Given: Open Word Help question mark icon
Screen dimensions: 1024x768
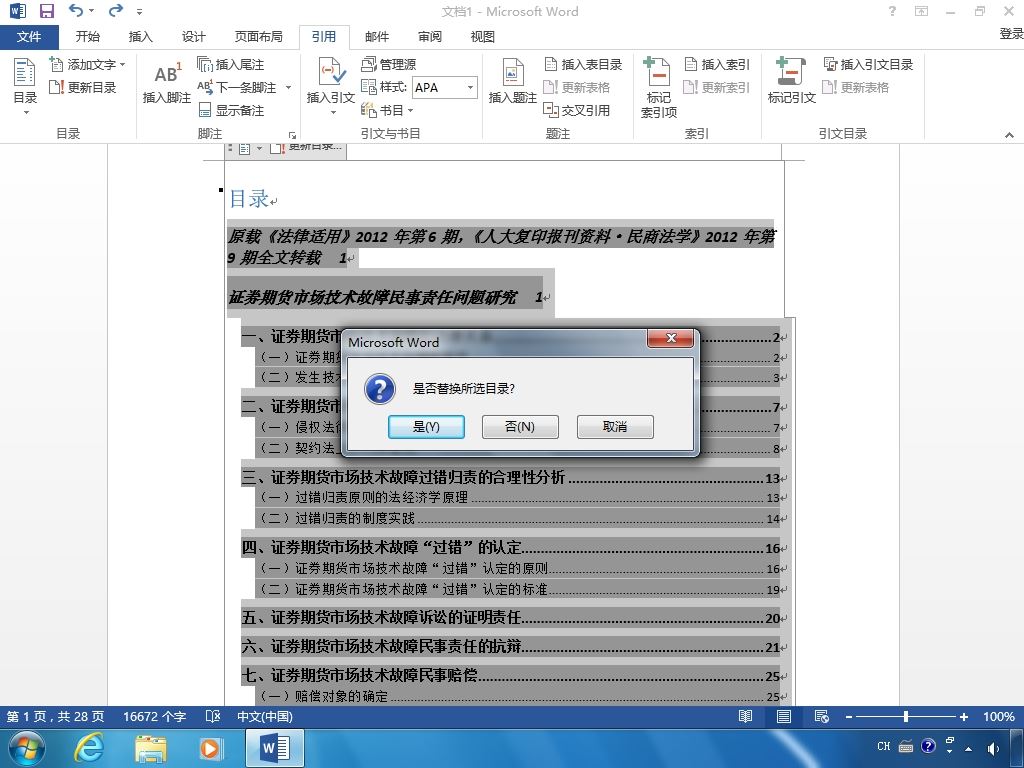Looking at the screenshot, I should 892,11.
